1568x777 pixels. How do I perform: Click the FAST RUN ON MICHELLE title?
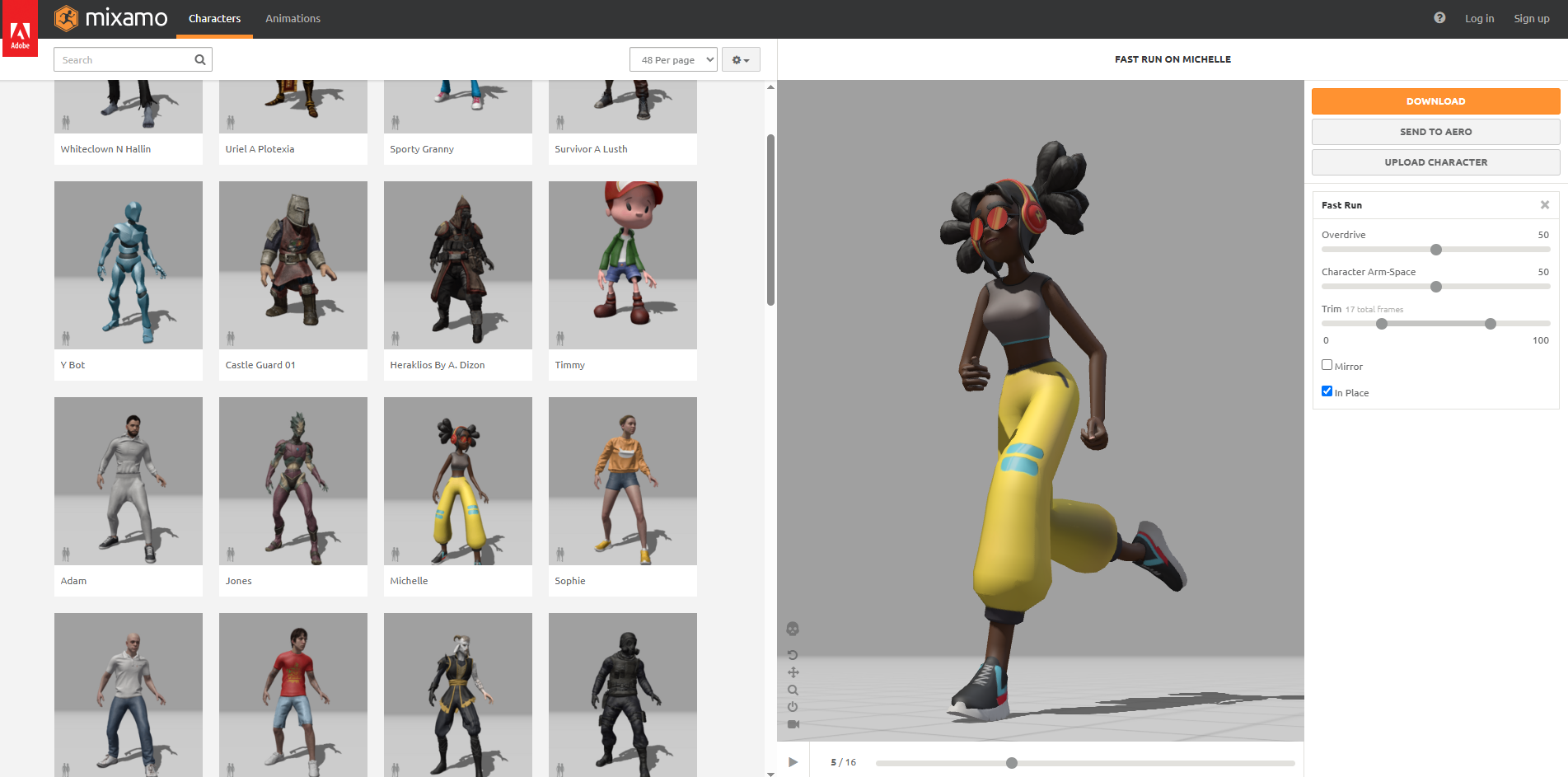1172,59
